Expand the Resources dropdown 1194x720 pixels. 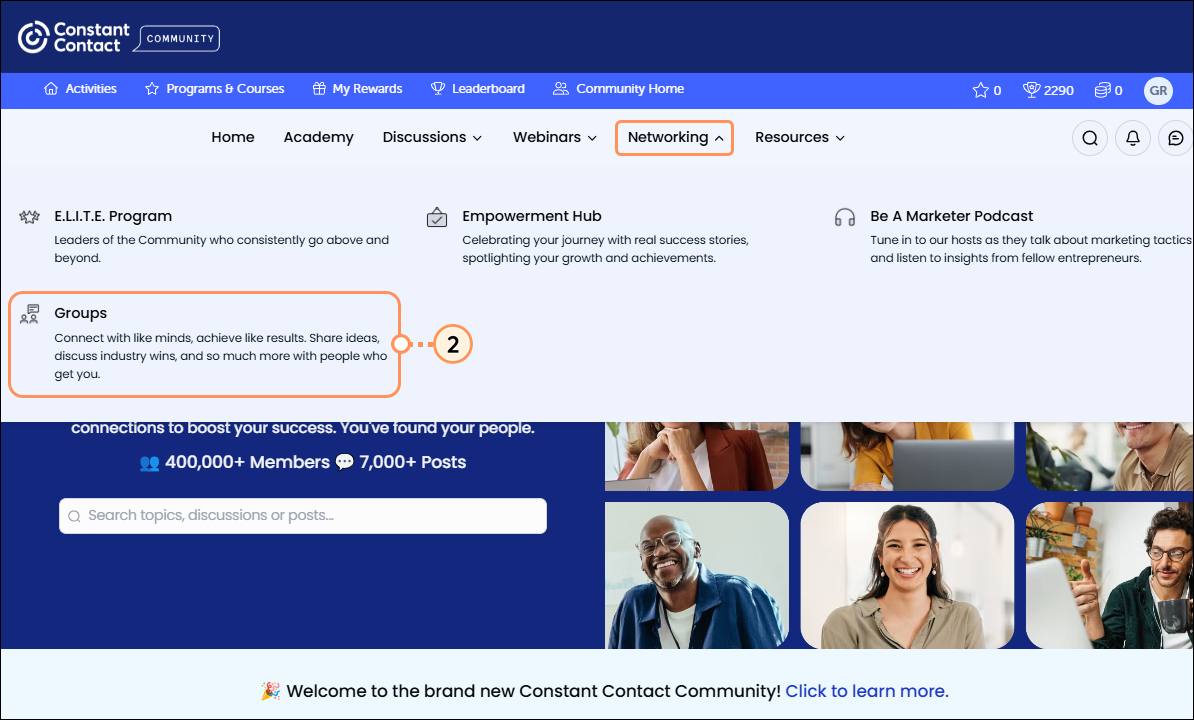click(x=800, y=138)
